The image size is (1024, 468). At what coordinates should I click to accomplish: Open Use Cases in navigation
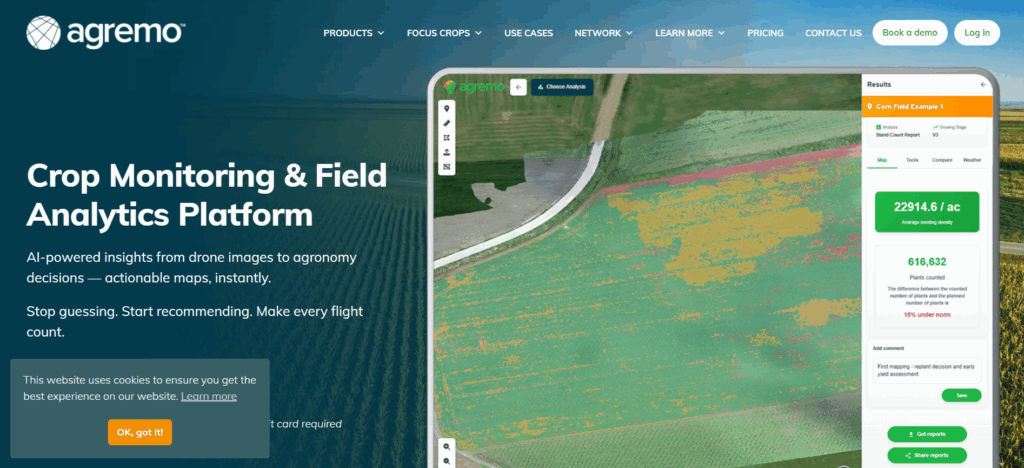[x=528, y=33]
